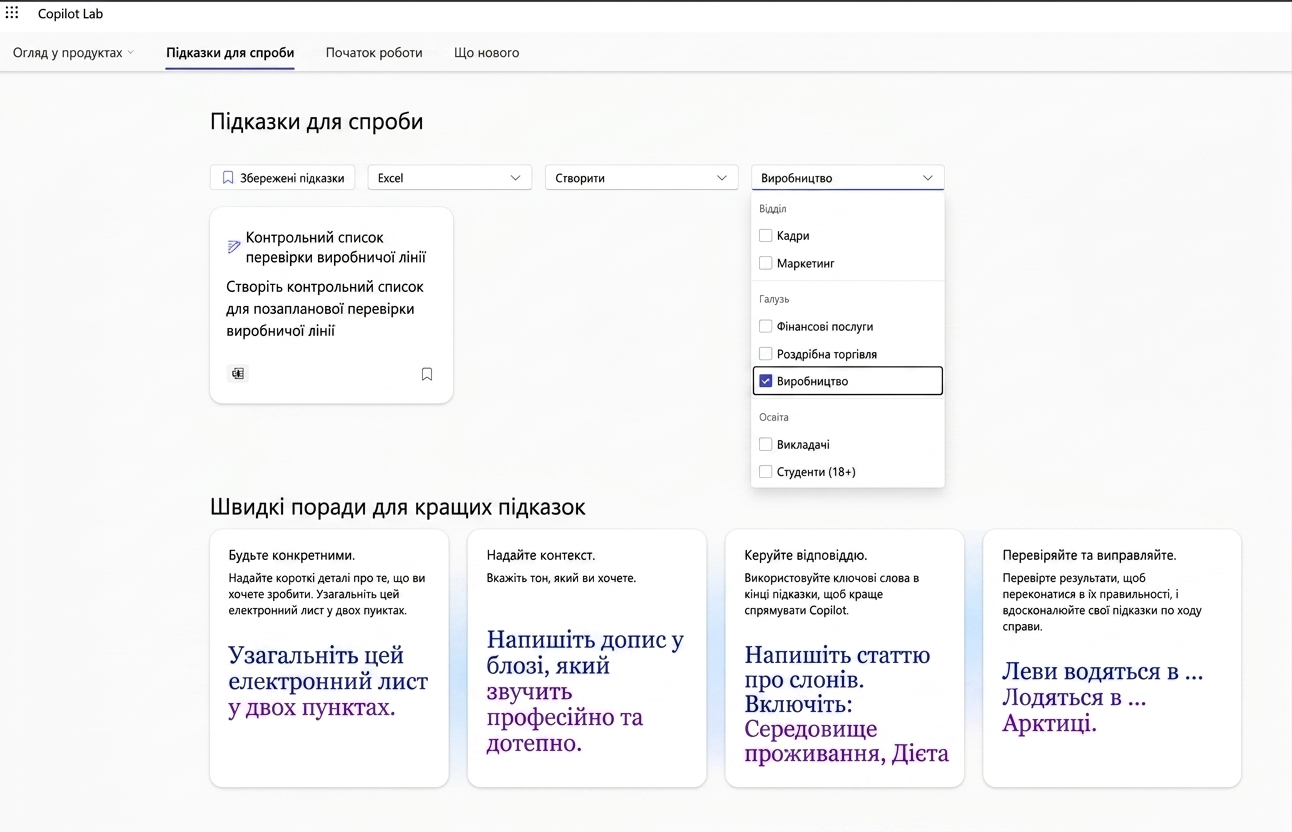Viewport: 1292px width, 832px height.
Task: Check the Кадри checkbox
Action: click(x=765, y=236)
